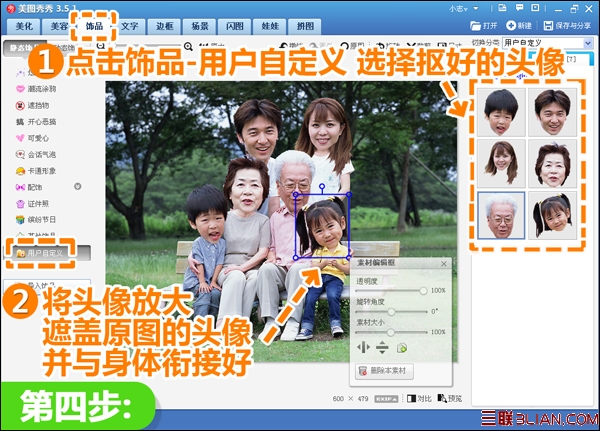Click the zoom magnifier icon in toolbar
This screenshot has height=431, width=600.
pyautogui.click(x=188, y=46)
